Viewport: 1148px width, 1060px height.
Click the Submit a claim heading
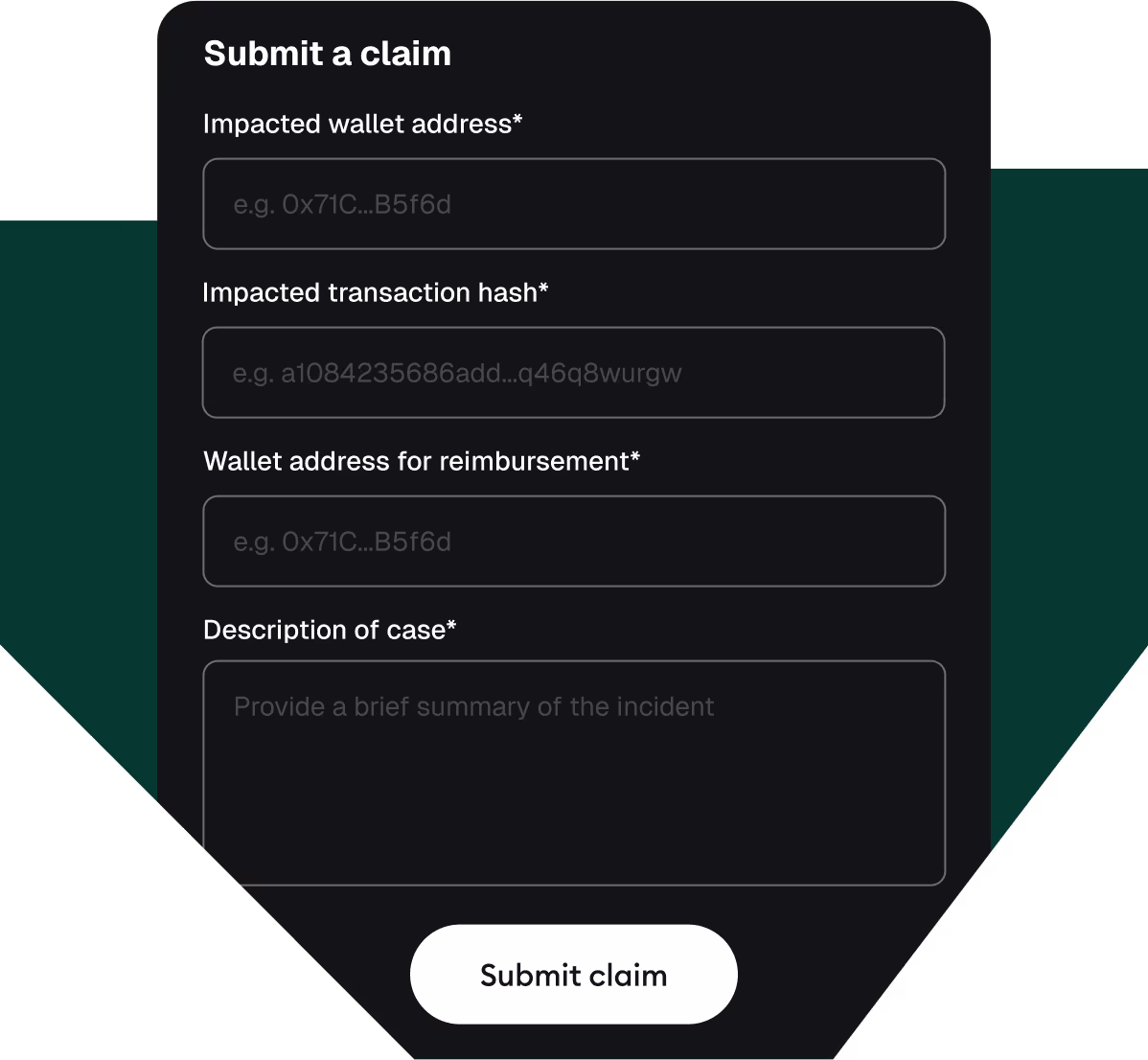[327, 54]
